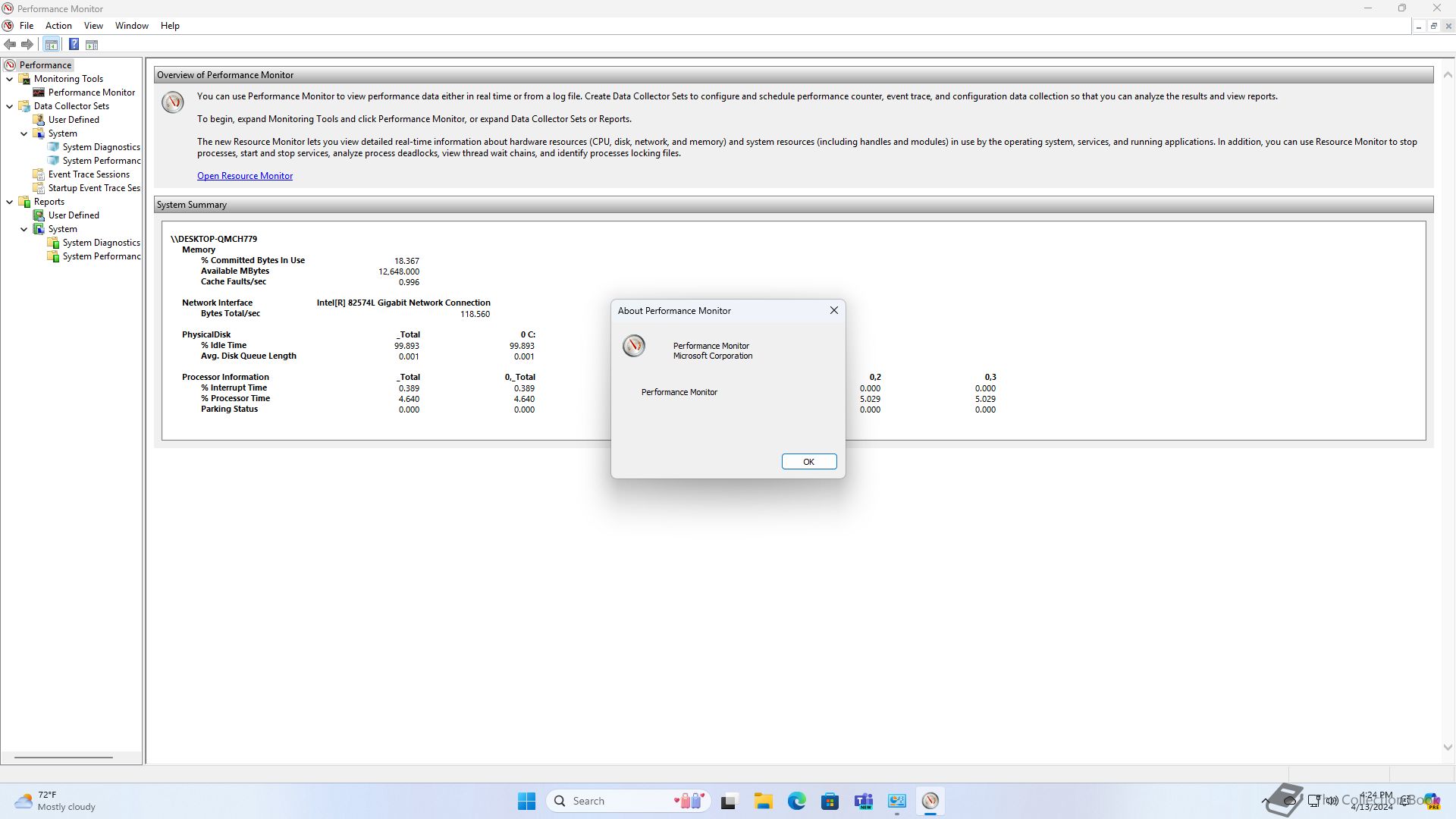Collapse the Reports node
This screenshot has width=1456, height=819.
[x=10, y=202]
